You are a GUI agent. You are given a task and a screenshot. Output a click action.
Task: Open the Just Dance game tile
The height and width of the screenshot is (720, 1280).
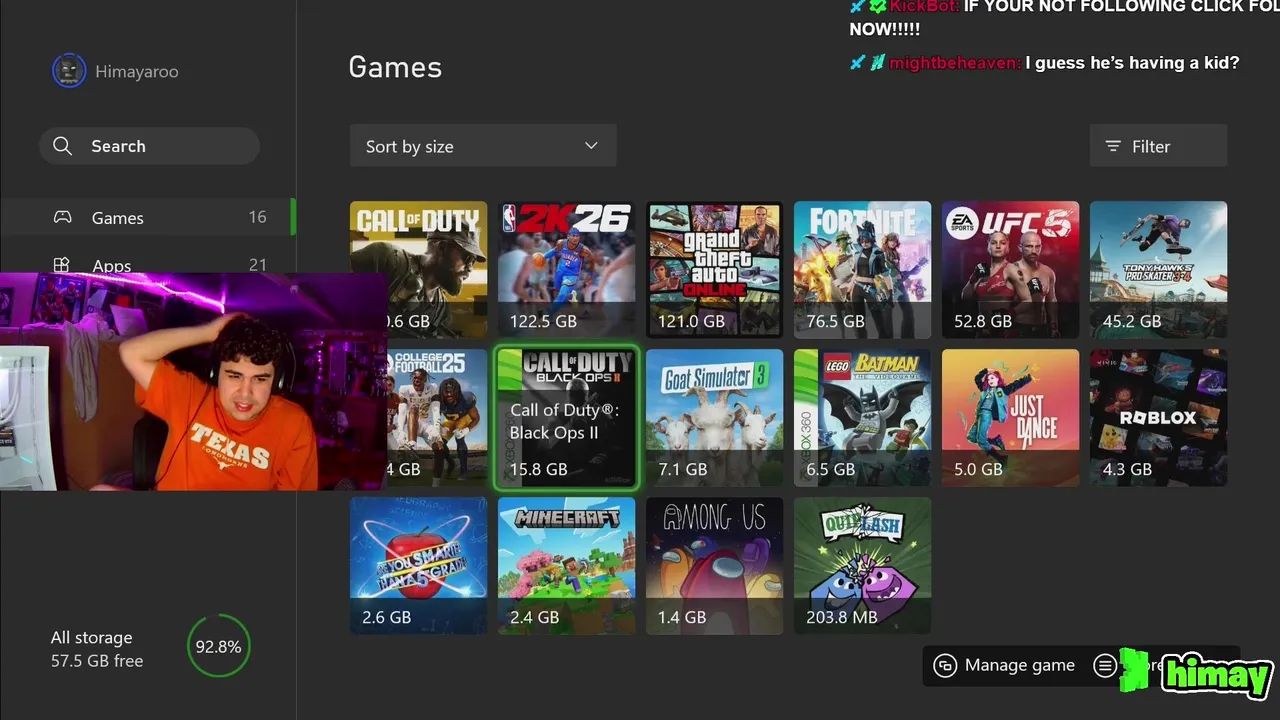tap(1010, 417)
